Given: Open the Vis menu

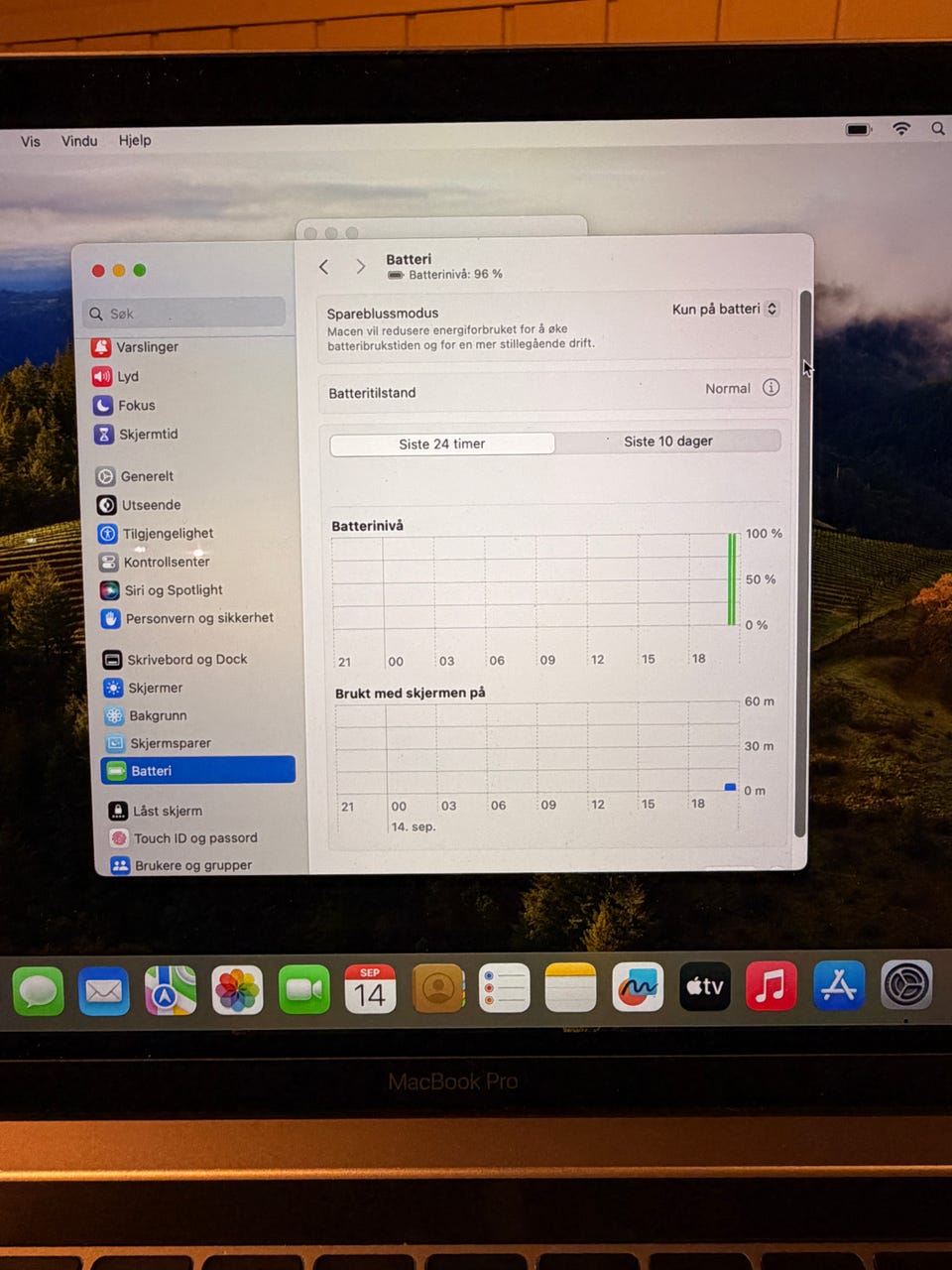Looking at the screenshot, I should [x=31, y=141].
